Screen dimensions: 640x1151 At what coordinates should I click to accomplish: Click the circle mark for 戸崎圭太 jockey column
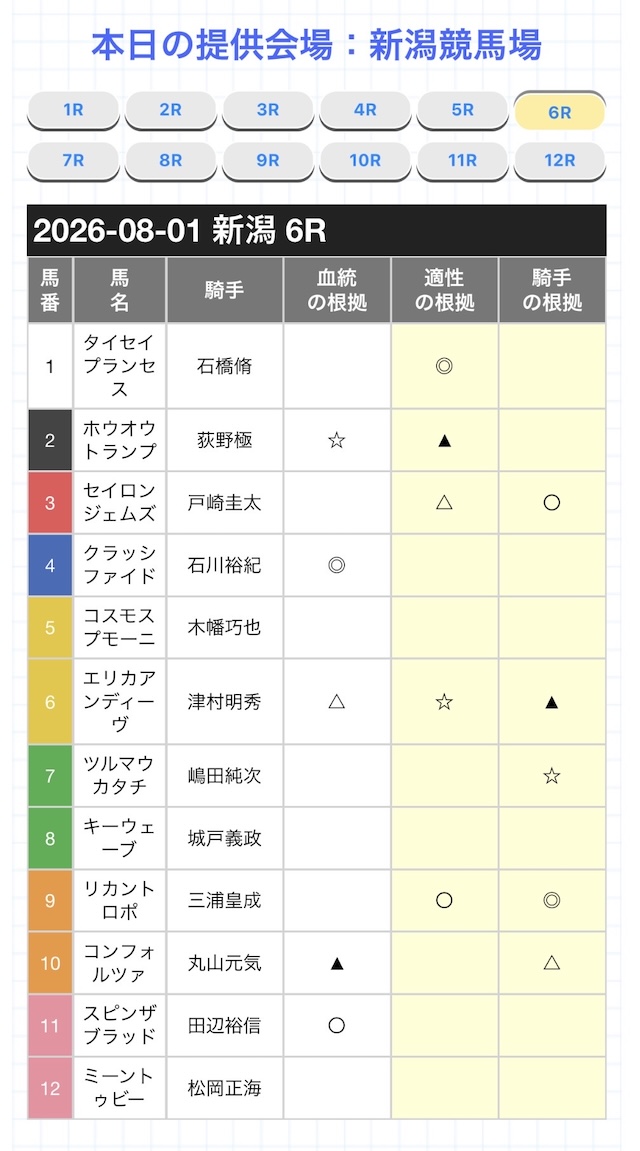point(552,503)
